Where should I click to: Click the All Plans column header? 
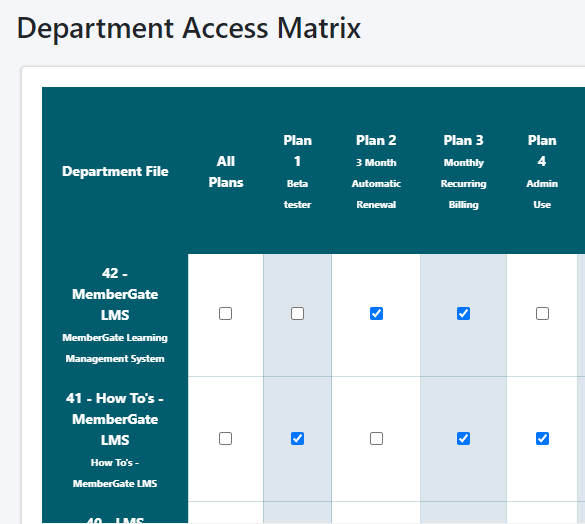(226, 172)
